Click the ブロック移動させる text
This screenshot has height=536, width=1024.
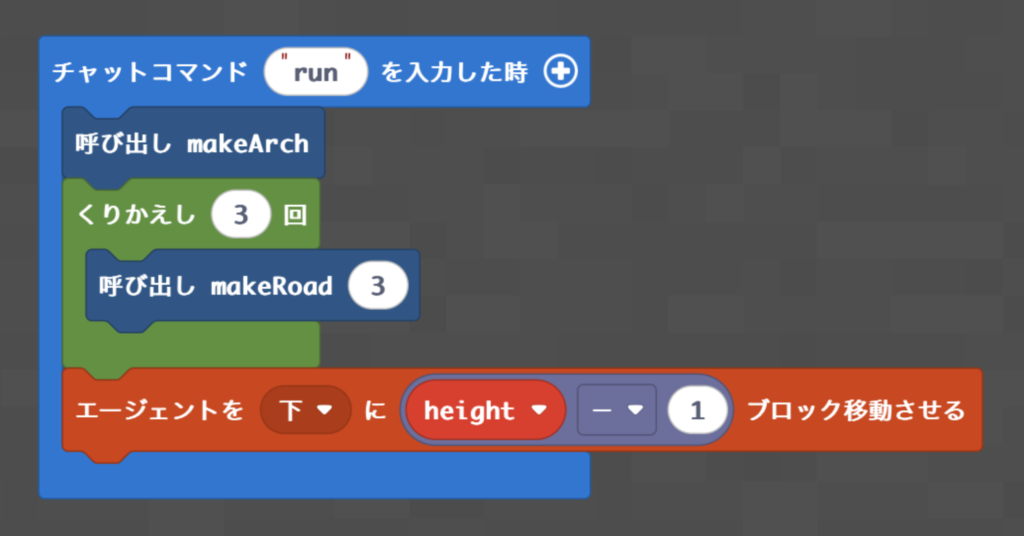(856, 411)
